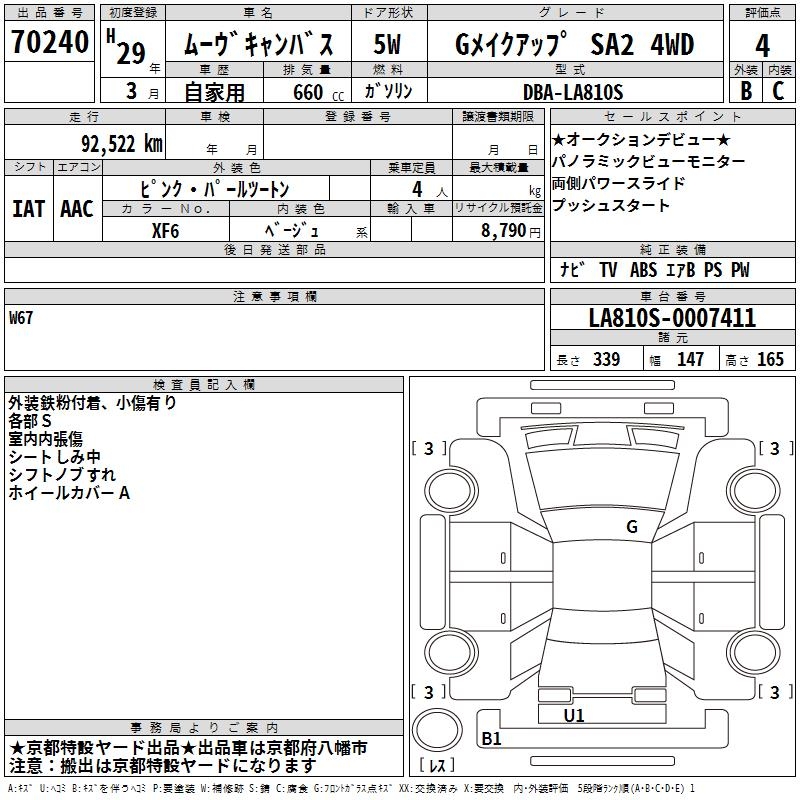Screen dimensions: 800x800
Task: Click the interior grade C cell
Action: [x=778, y=91]
